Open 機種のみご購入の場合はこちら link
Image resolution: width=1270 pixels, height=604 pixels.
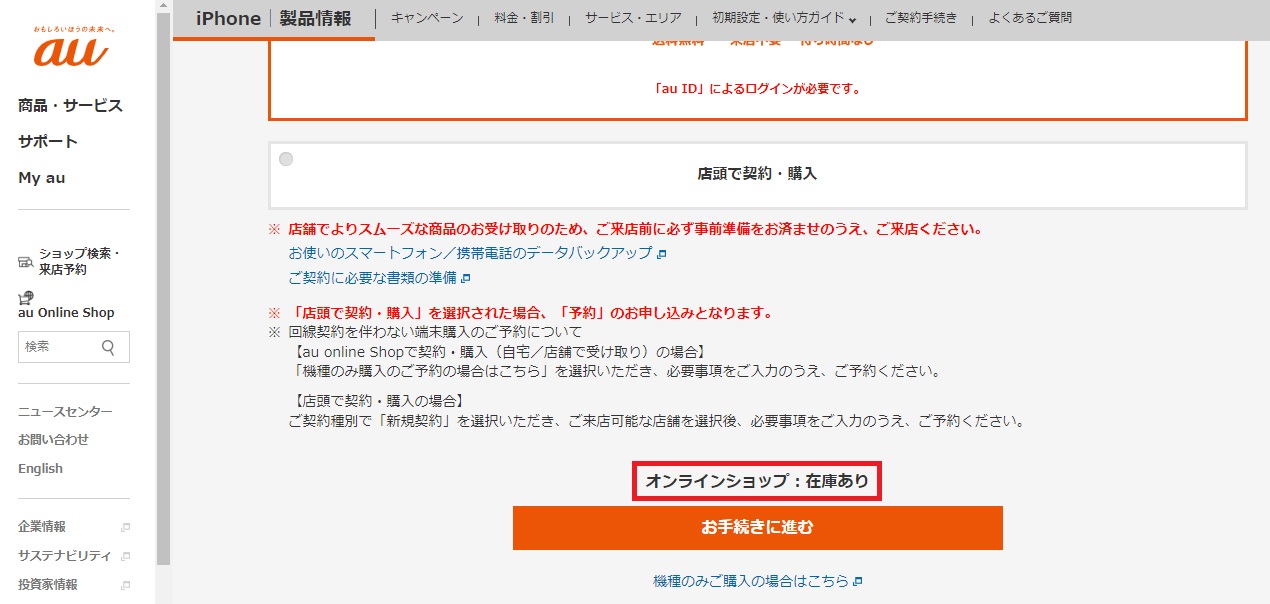[751, 581]
